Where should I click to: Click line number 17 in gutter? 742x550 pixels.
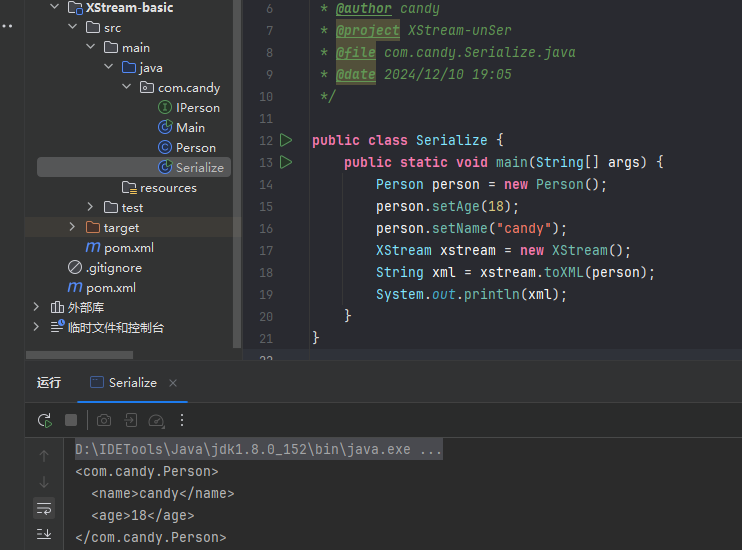266,250
